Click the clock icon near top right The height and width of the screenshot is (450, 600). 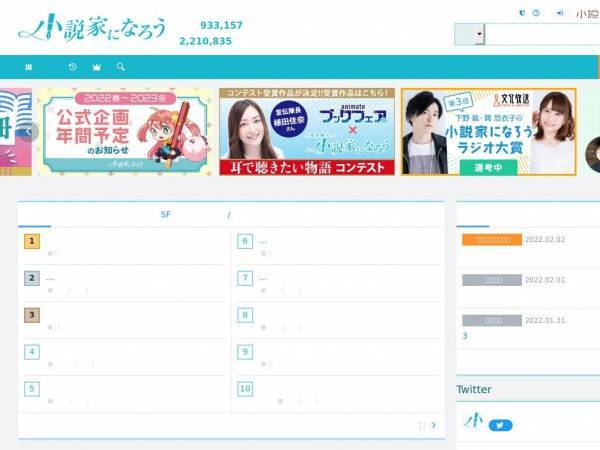(x=536, y=13)
